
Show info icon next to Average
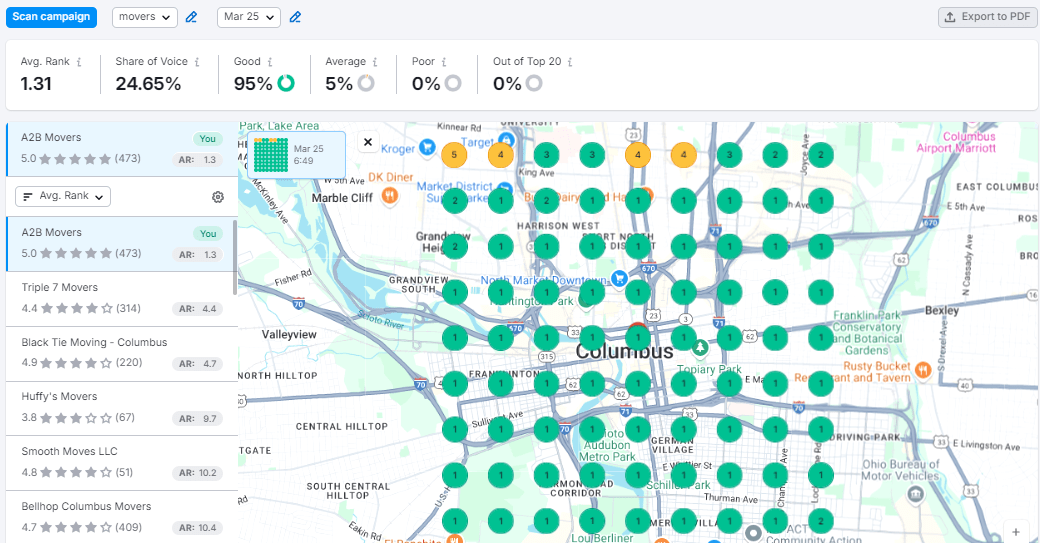pyautogui.click(x=375, y=62)
